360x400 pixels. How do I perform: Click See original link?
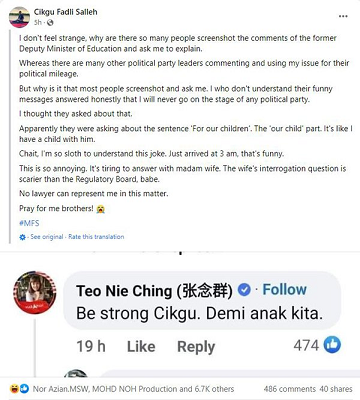tap(47, 237)
